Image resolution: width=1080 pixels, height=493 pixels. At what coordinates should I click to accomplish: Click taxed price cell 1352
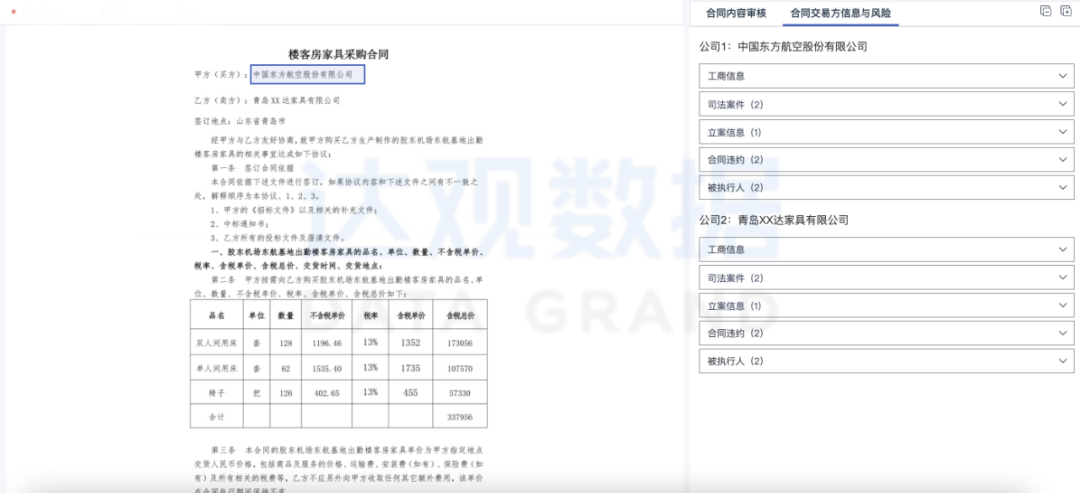pyautogui.click(x=411, y=341)
